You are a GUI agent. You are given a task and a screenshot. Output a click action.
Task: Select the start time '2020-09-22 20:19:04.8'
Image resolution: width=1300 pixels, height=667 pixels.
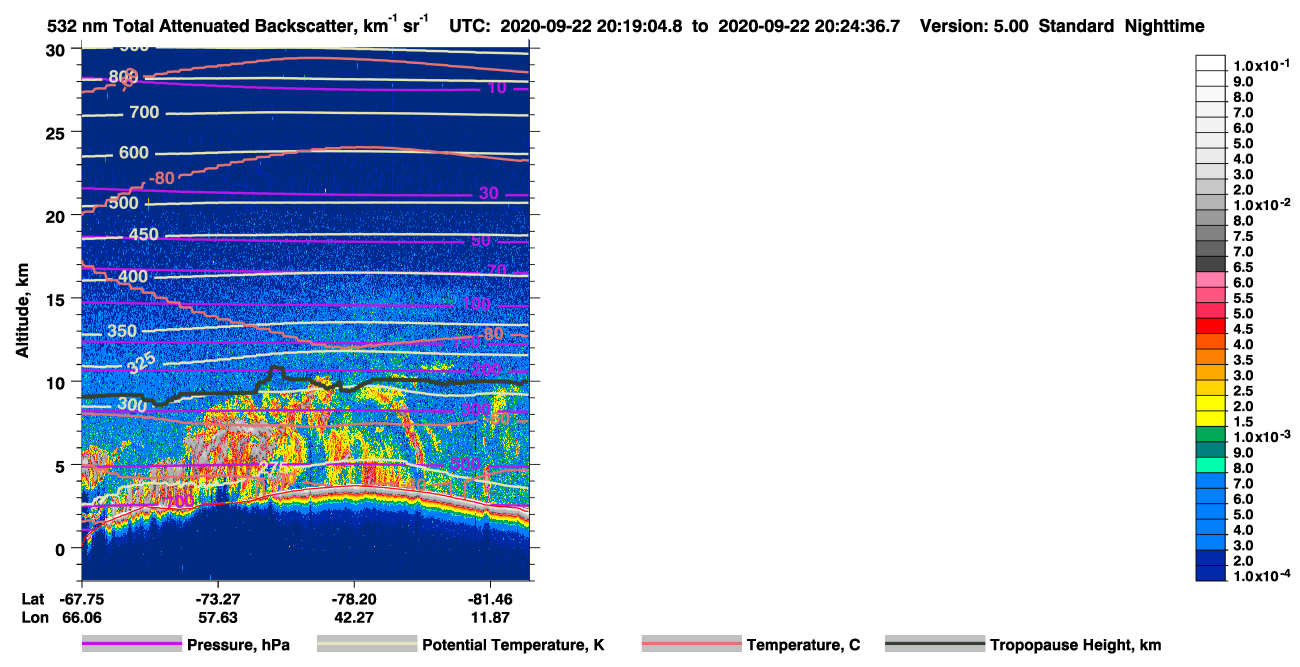pyautogui.click(x=594, y=26)
